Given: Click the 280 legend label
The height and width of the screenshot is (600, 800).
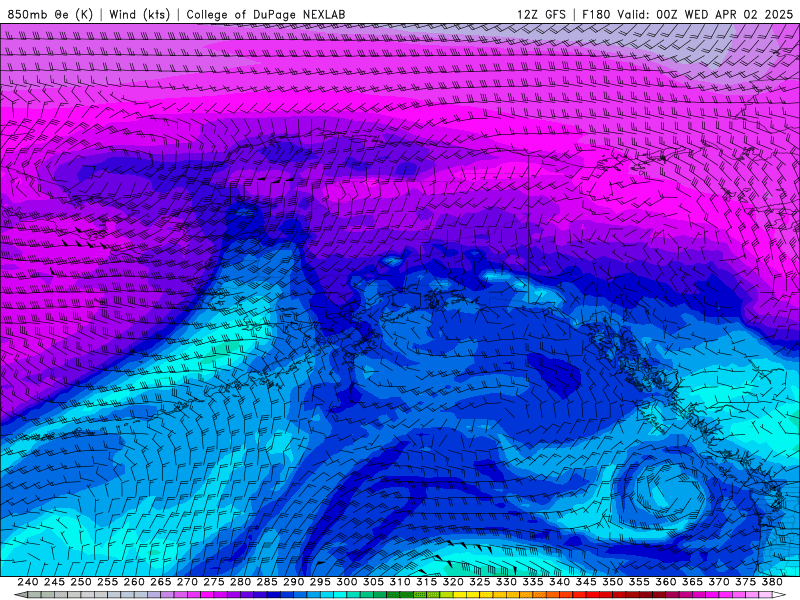Looking at the screenshot, I should (240, 582).
